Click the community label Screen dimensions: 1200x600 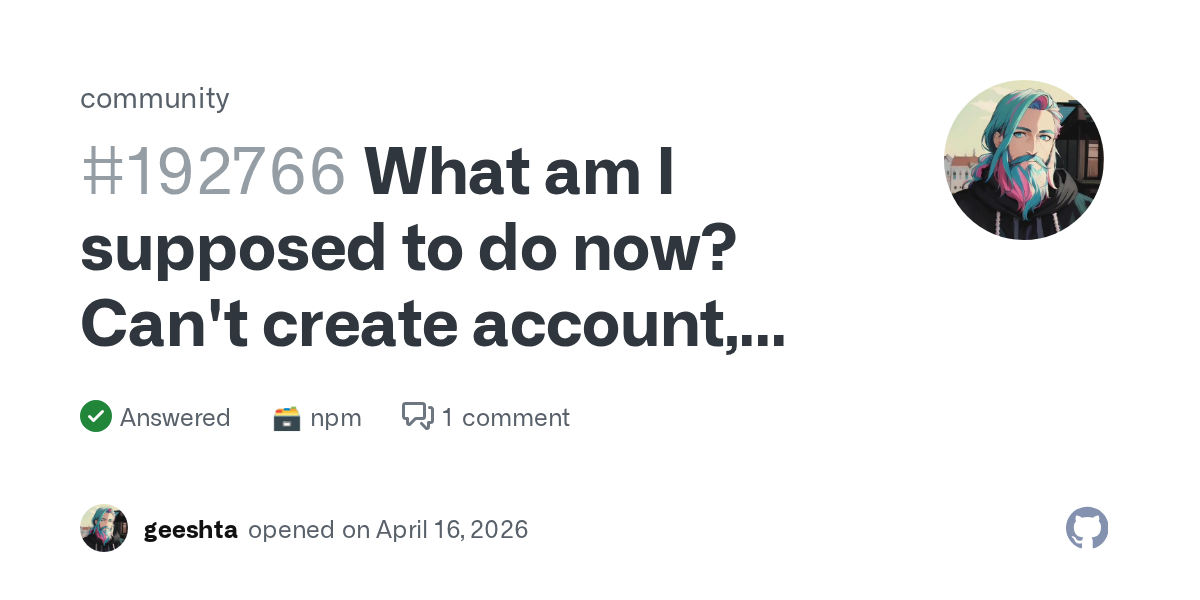point(154,98)
